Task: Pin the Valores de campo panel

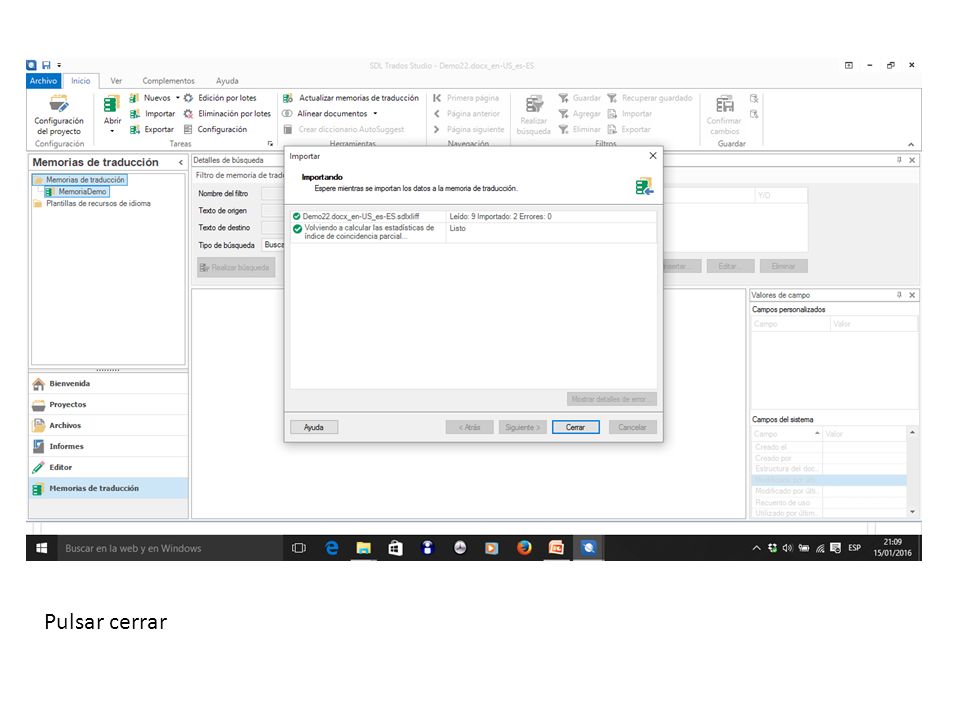Action: pos(899,295)
